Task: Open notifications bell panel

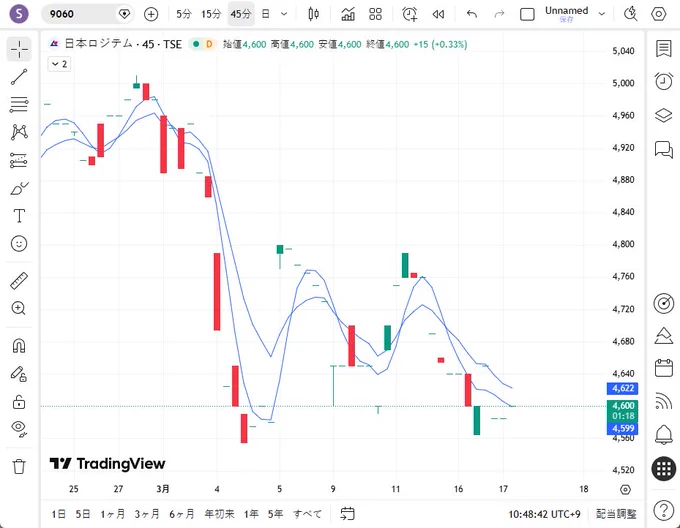Action: coord(664,434)
